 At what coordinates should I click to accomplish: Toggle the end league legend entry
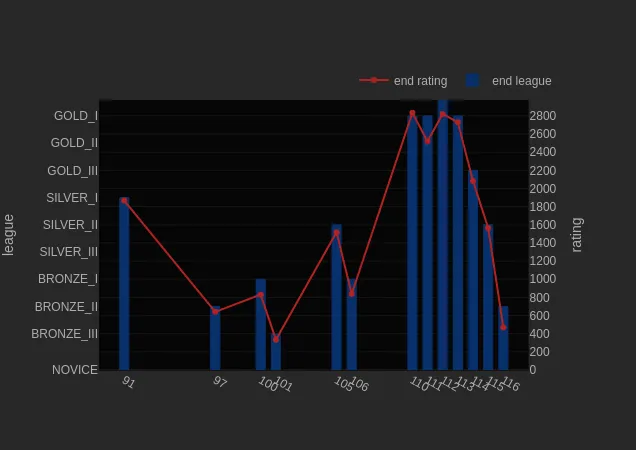(509, 81)
